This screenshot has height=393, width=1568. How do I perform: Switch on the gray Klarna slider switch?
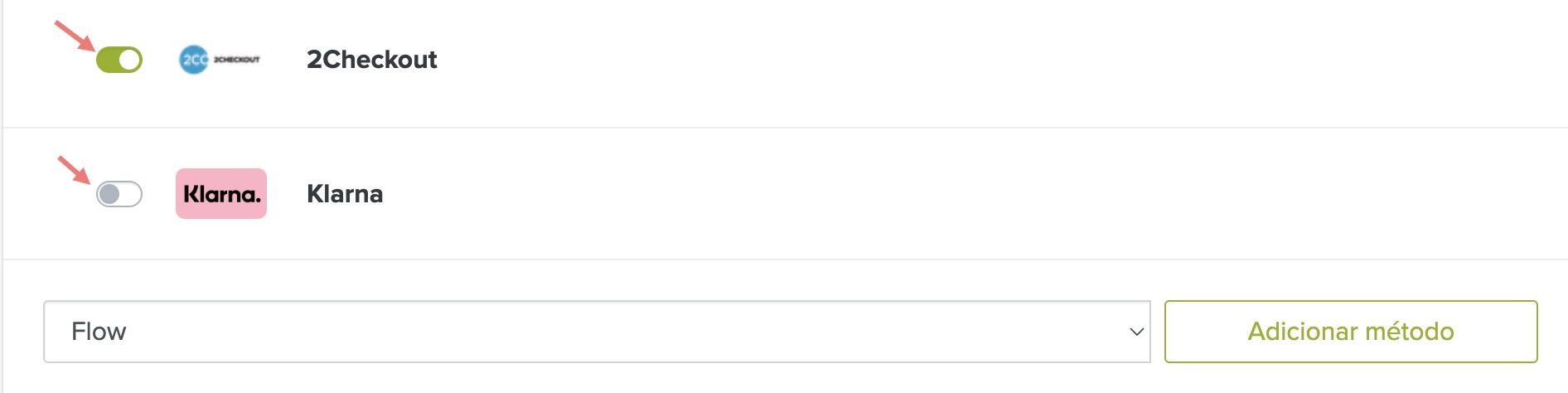119,194
